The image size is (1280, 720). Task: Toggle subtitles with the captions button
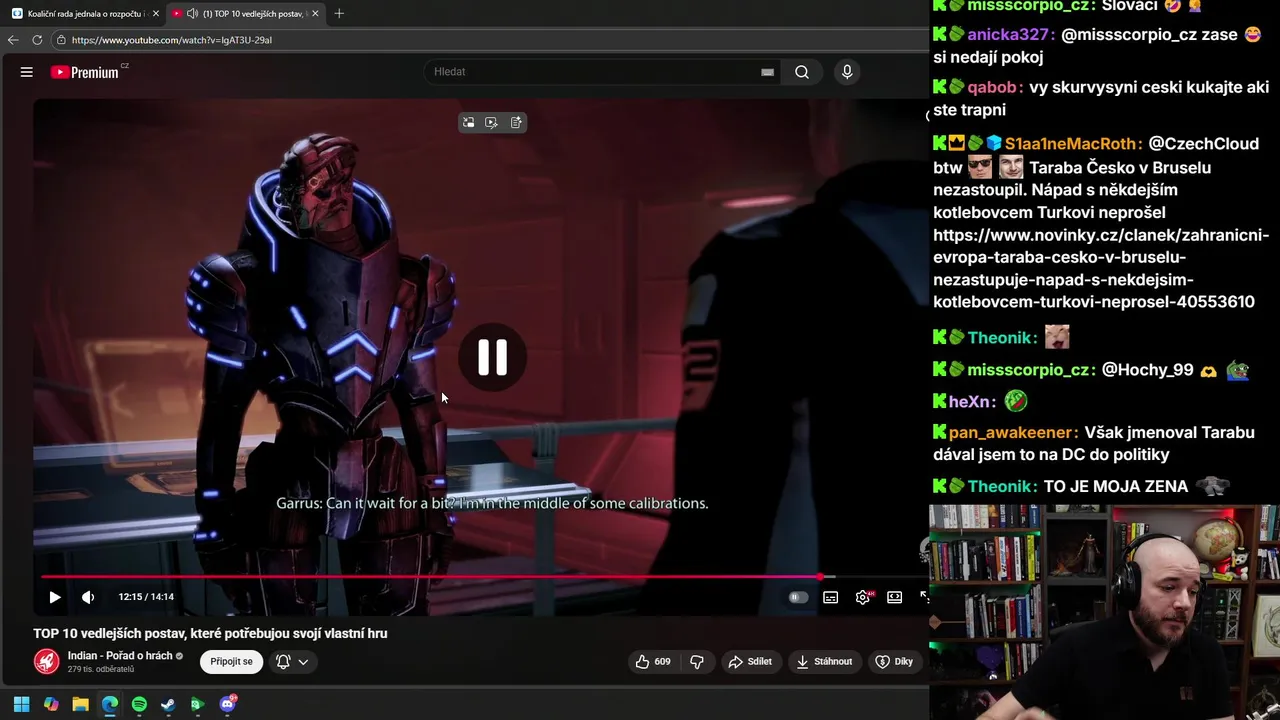(830, 597)
